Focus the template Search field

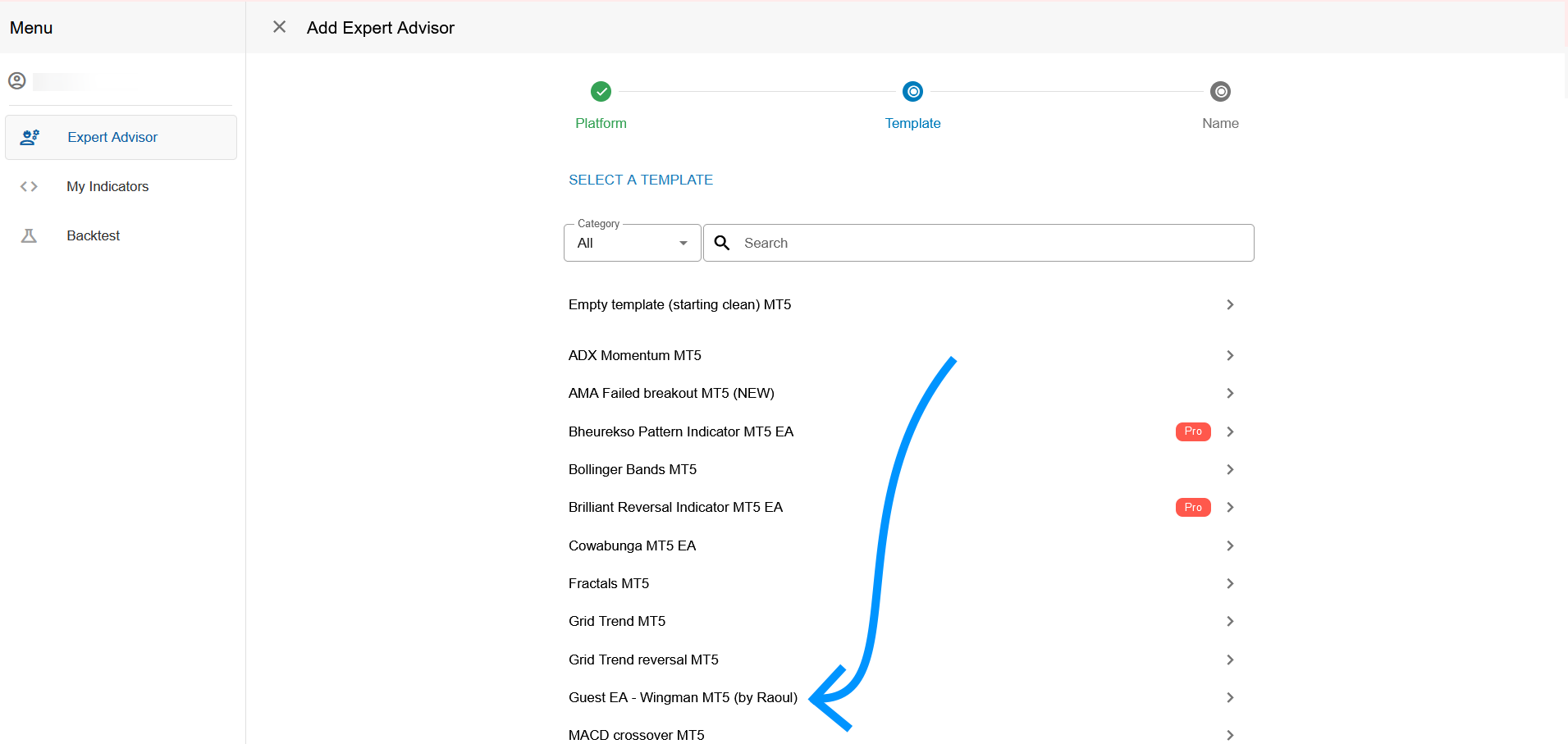click(x=978, y=243)
